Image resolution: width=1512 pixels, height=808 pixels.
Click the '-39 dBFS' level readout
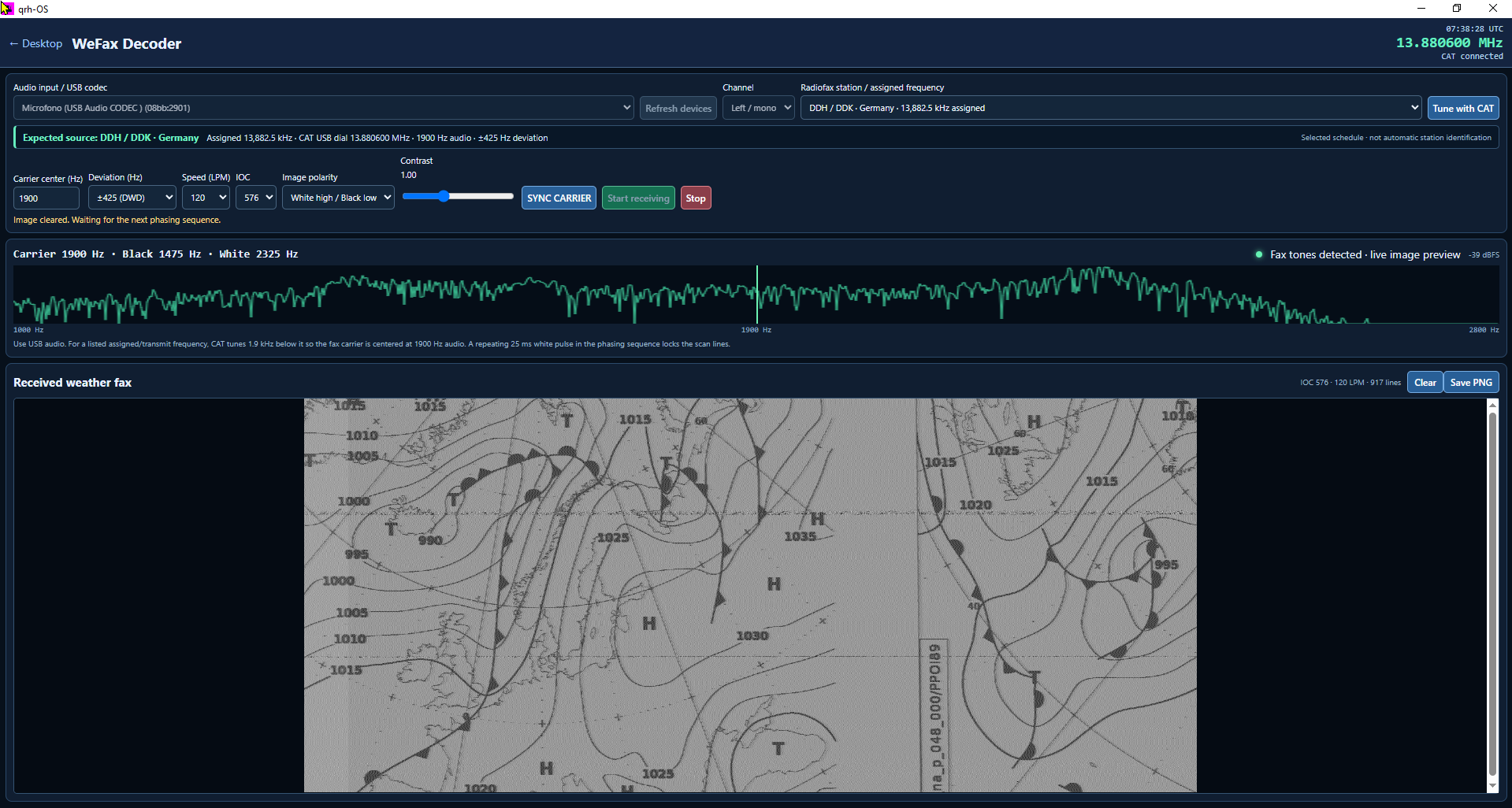(x=1484, y=255)
